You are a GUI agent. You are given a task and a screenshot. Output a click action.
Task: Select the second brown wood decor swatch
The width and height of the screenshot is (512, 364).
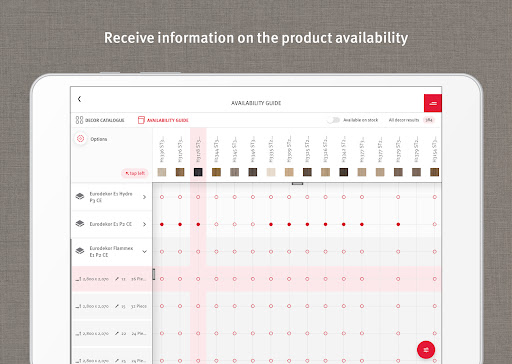click(x=180, y=172)
